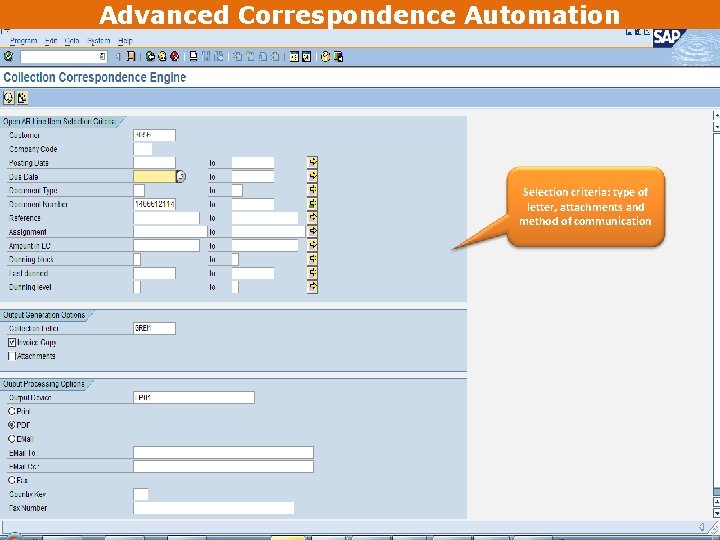The height and width of the screenshot is (540, 720).
Task: Open the Edit menu
Action: [x=51, y=41]
